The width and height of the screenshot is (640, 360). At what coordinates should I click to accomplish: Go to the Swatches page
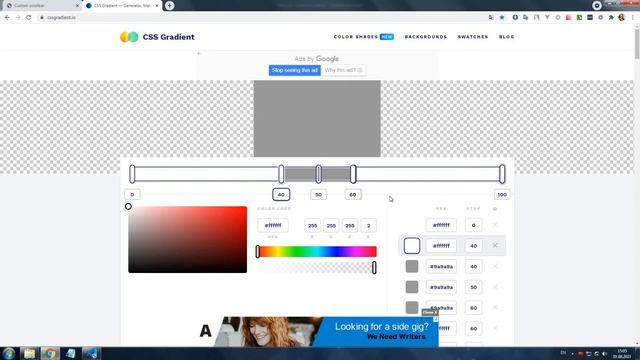[473, 37]
